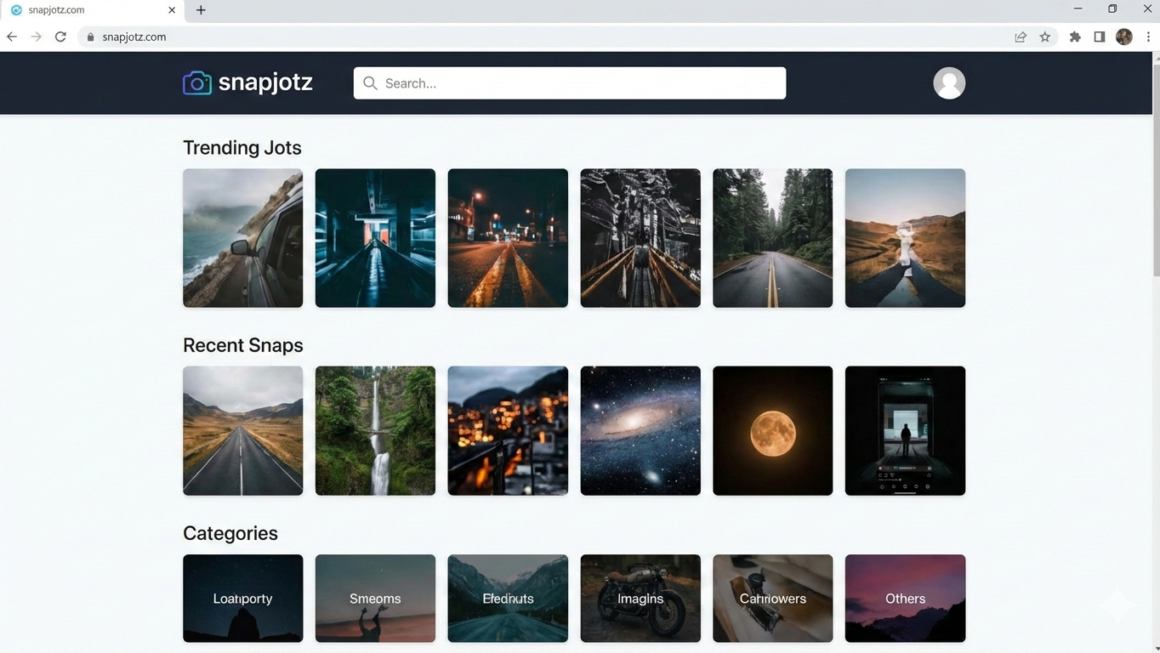
Task: Click the Chrome profile picture icon
Action: (x=1123, y=36)
